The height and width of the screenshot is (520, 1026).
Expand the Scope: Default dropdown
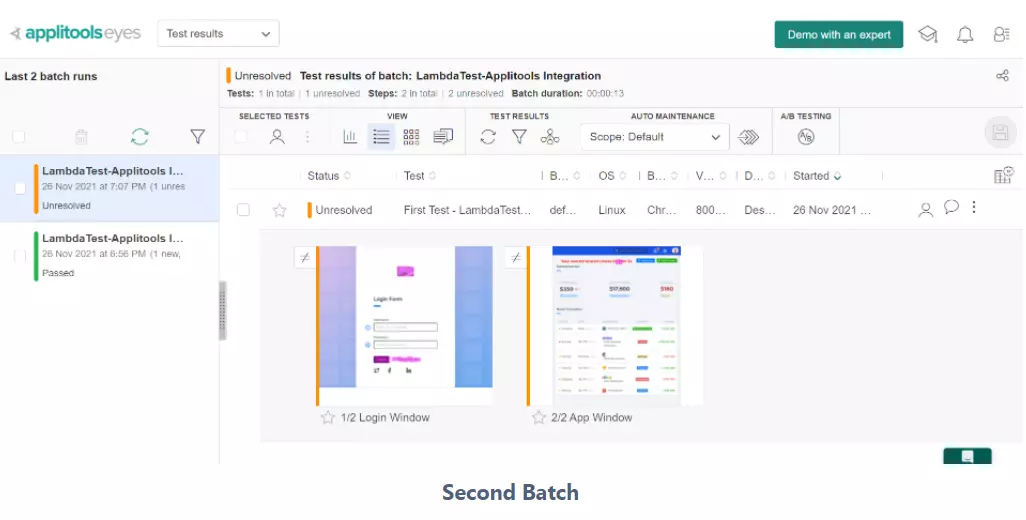pyautogui.click(x=655, y=137)
